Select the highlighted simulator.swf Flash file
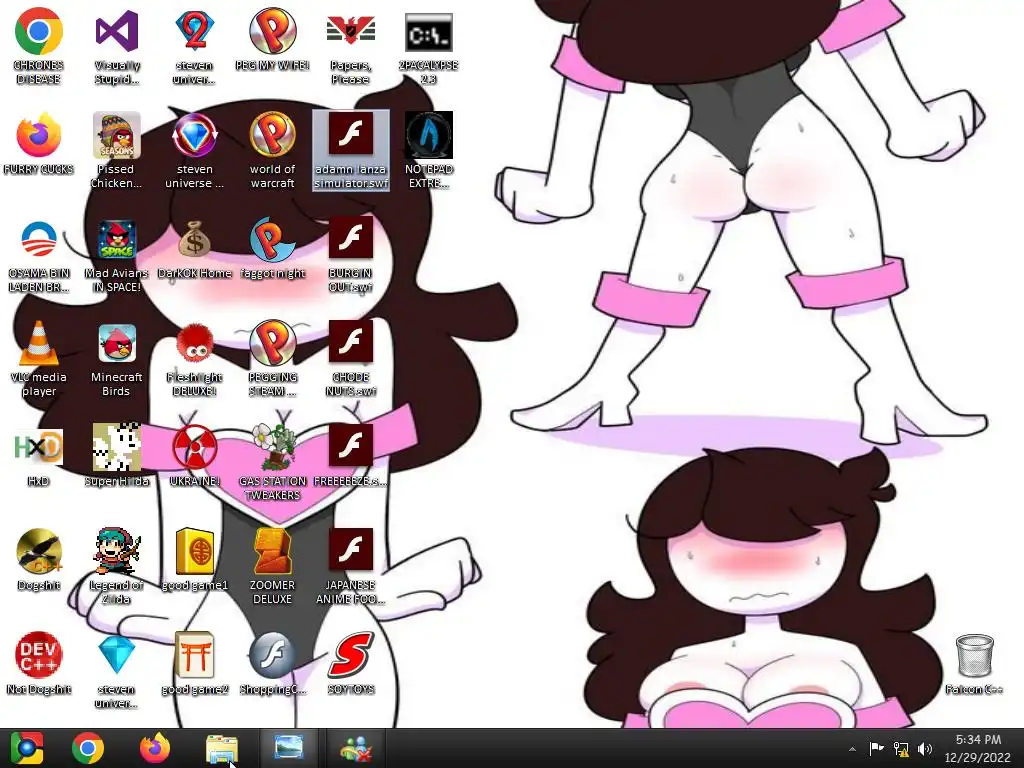This screenshot has height=768, width=1024. click(x=351, y=150)
